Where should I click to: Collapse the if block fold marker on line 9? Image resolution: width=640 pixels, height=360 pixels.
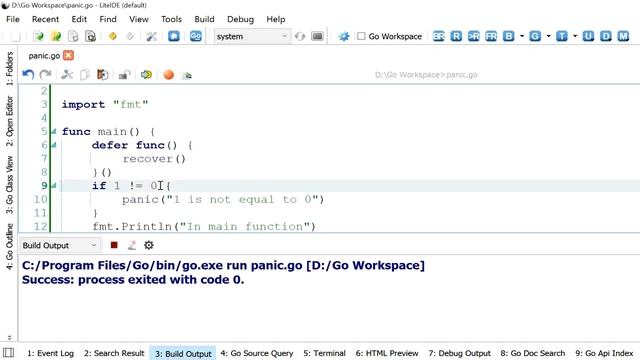pos(53,186)
